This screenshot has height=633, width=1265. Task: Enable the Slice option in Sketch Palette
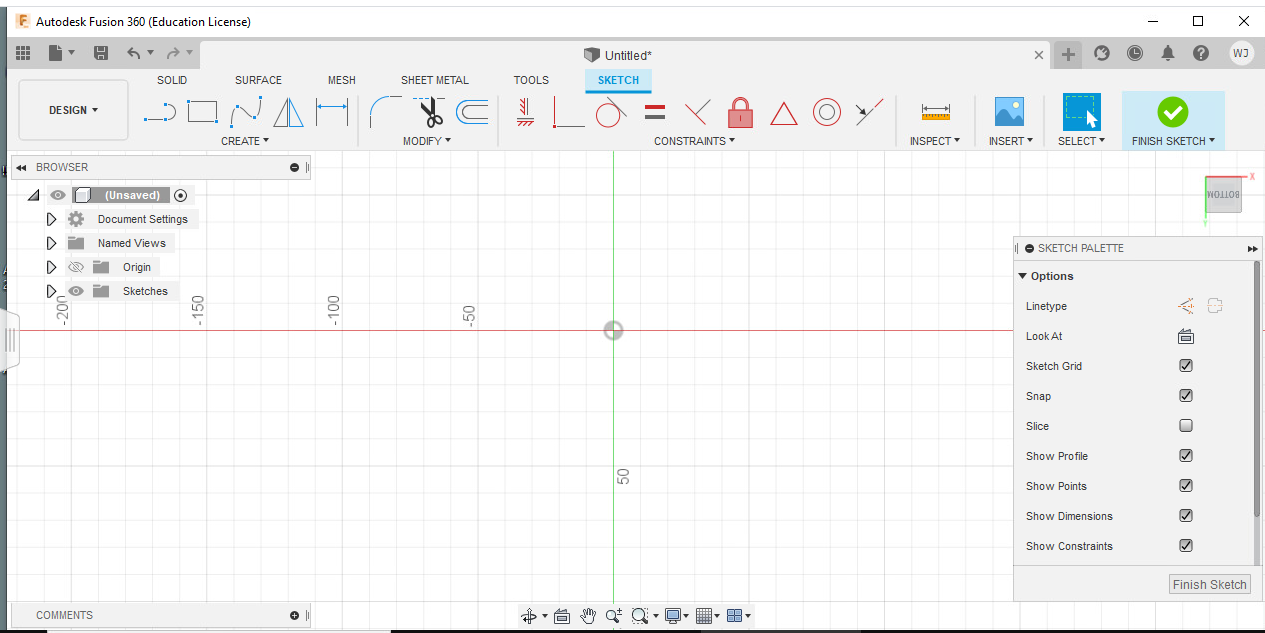tap(1185, 425)
